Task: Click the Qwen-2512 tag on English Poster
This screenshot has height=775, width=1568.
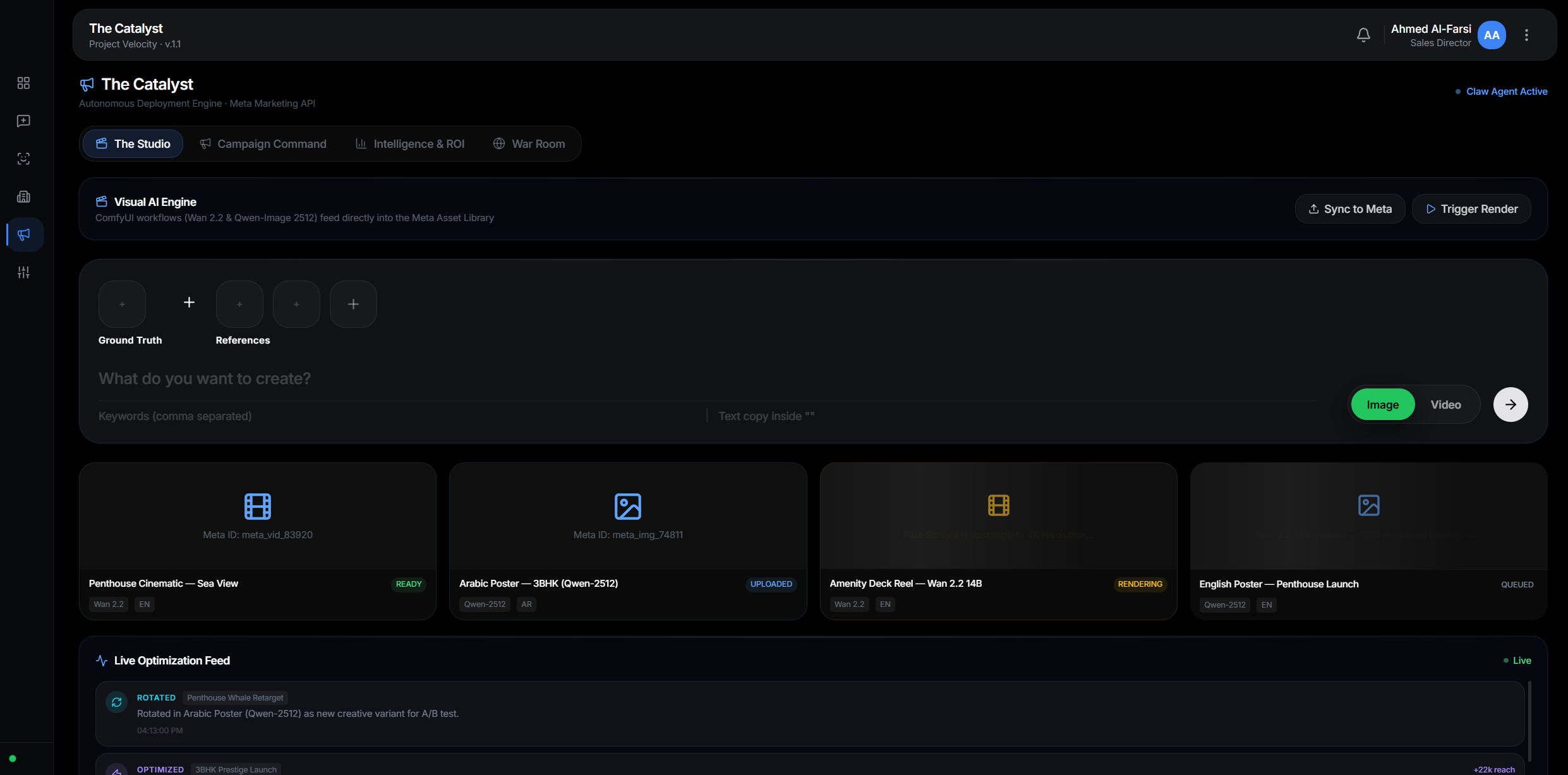Action: pyautogui.click(x=1225, y=605)
